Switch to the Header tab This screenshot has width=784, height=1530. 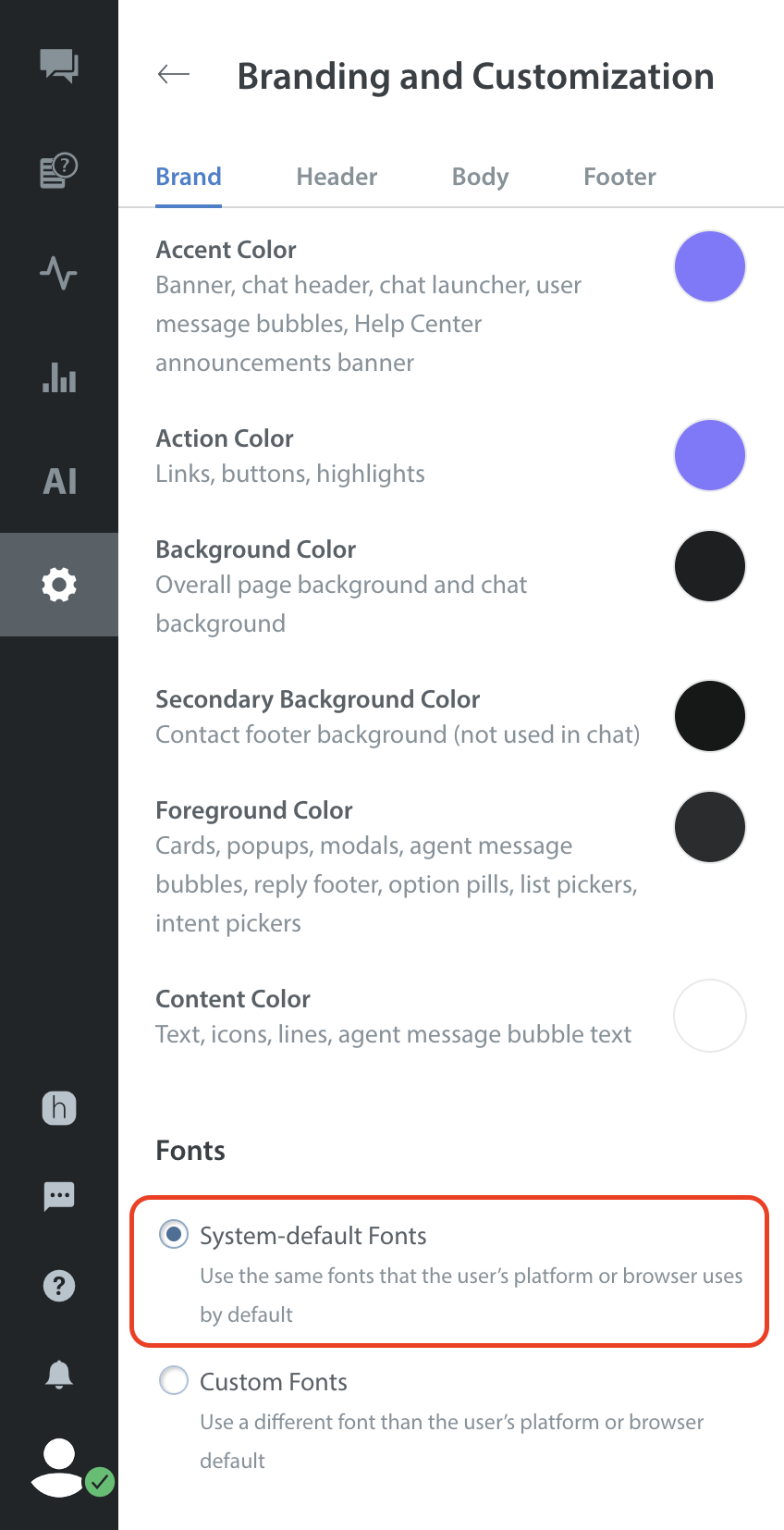pyautogui.click(x=337, y=177)
